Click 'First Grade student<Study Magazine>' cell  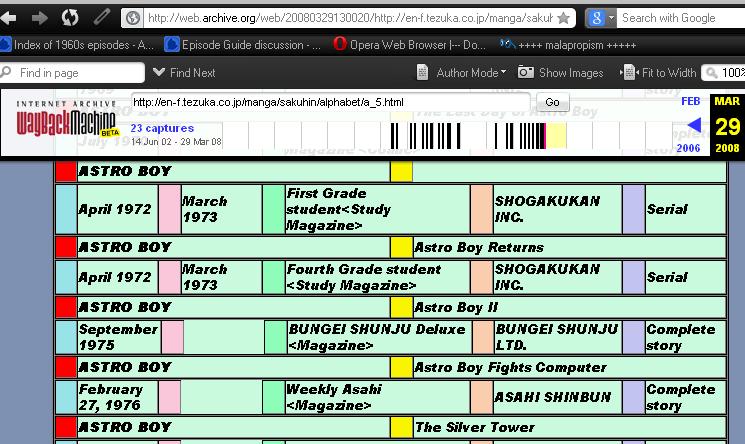tap(377, 209)
